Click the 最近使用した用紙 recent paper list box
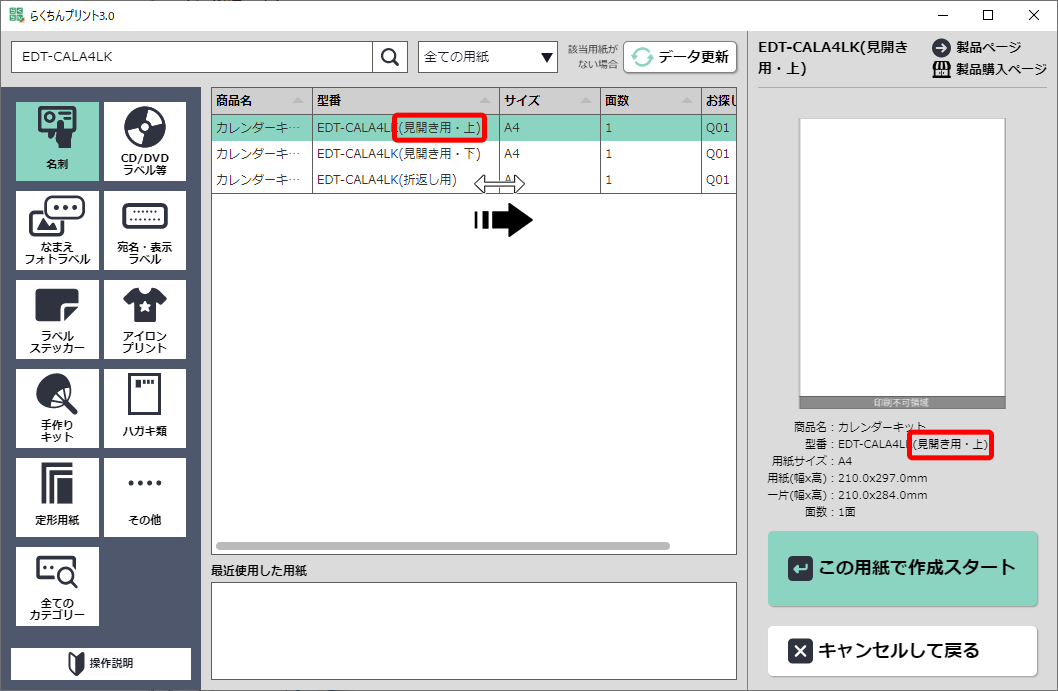1058x691 pixels. (x=474, y=631)
